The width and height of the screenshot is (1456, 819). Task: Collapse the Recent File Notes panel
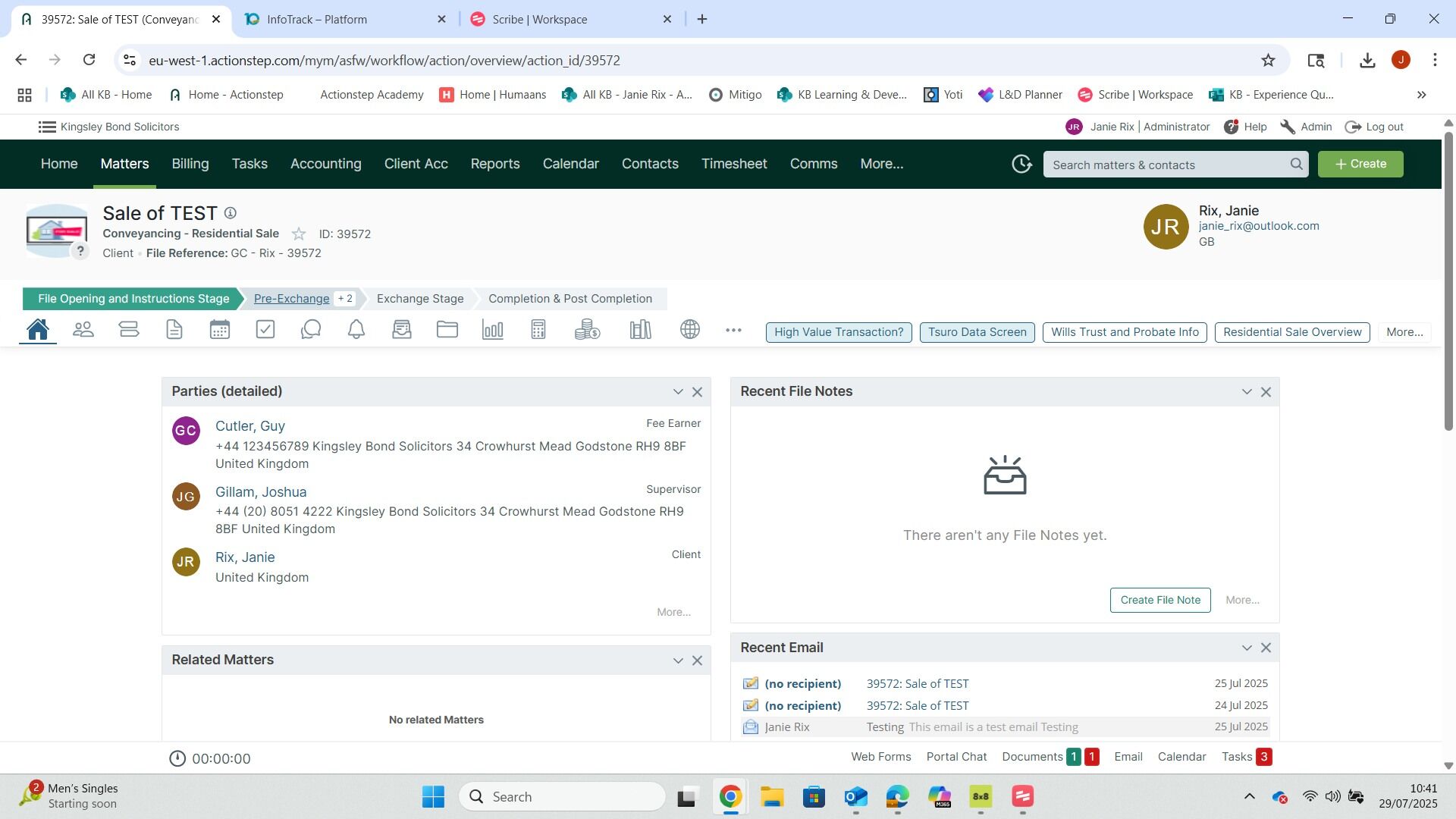point(1246,392)
